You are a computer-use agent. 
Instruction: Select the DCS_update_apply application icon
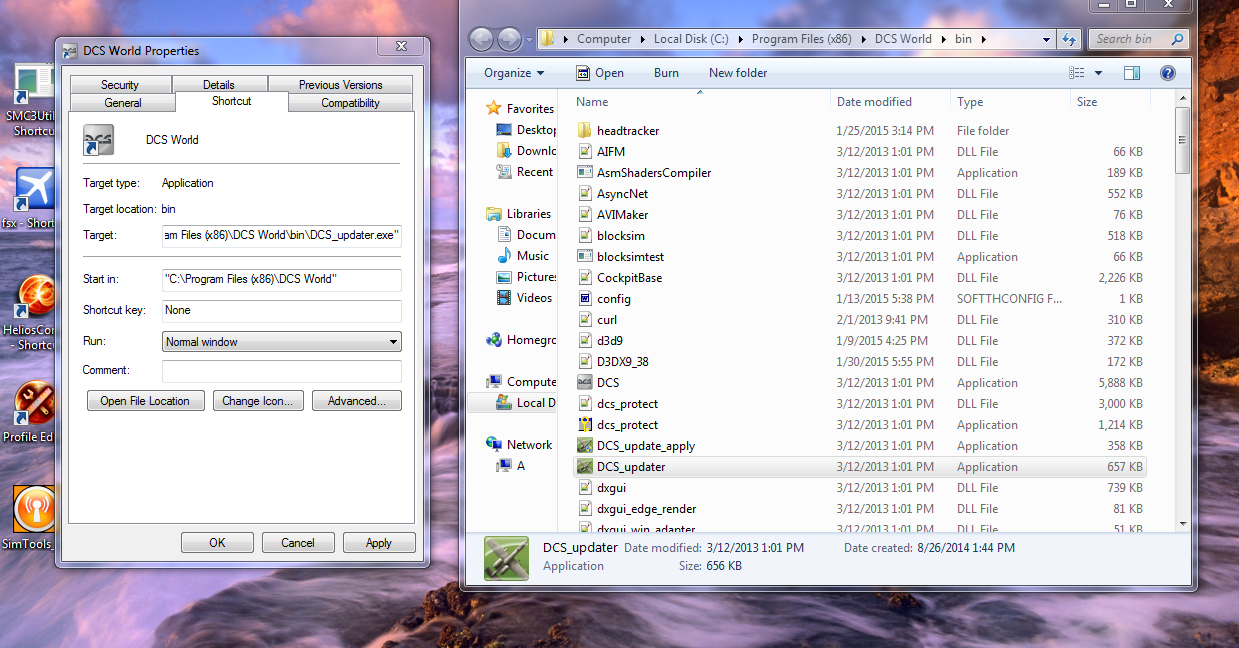(585, 446)
